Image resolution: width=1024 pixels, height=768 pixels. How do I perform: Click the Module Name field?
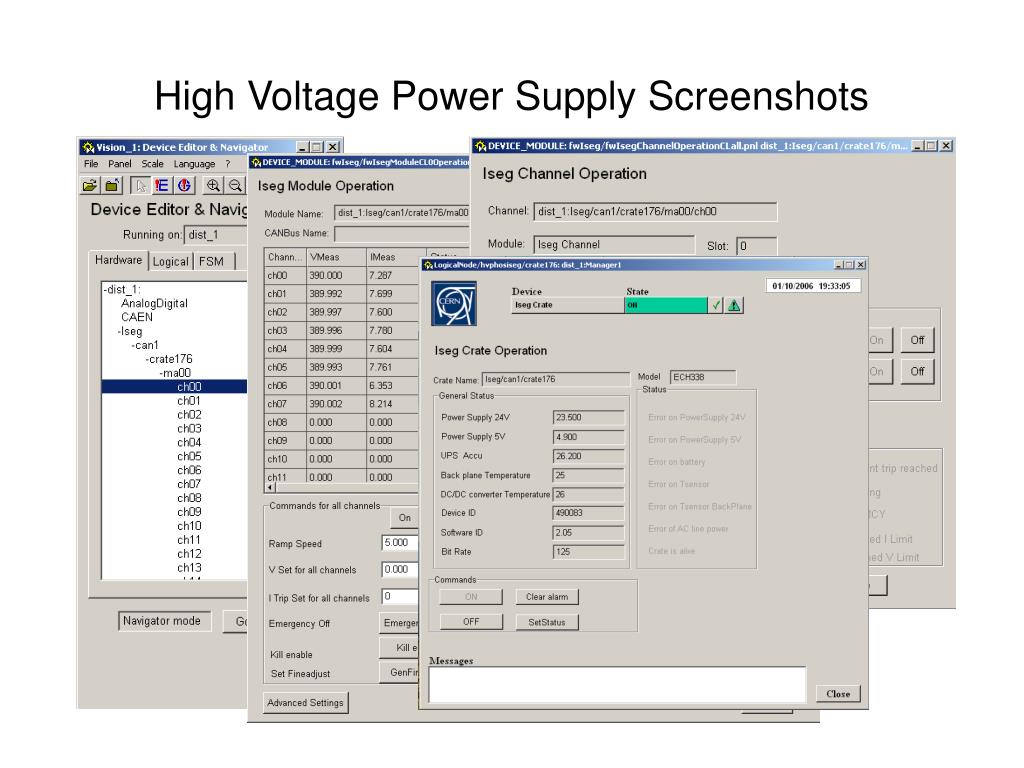click(402, 213)
